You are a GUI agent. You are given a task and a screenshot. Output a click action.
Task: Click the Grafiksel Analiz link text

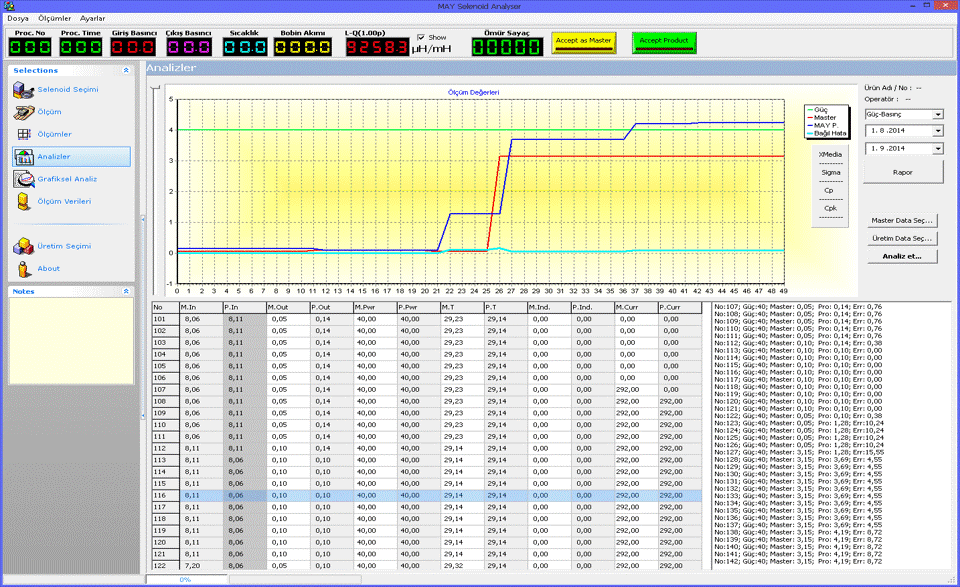67,179
